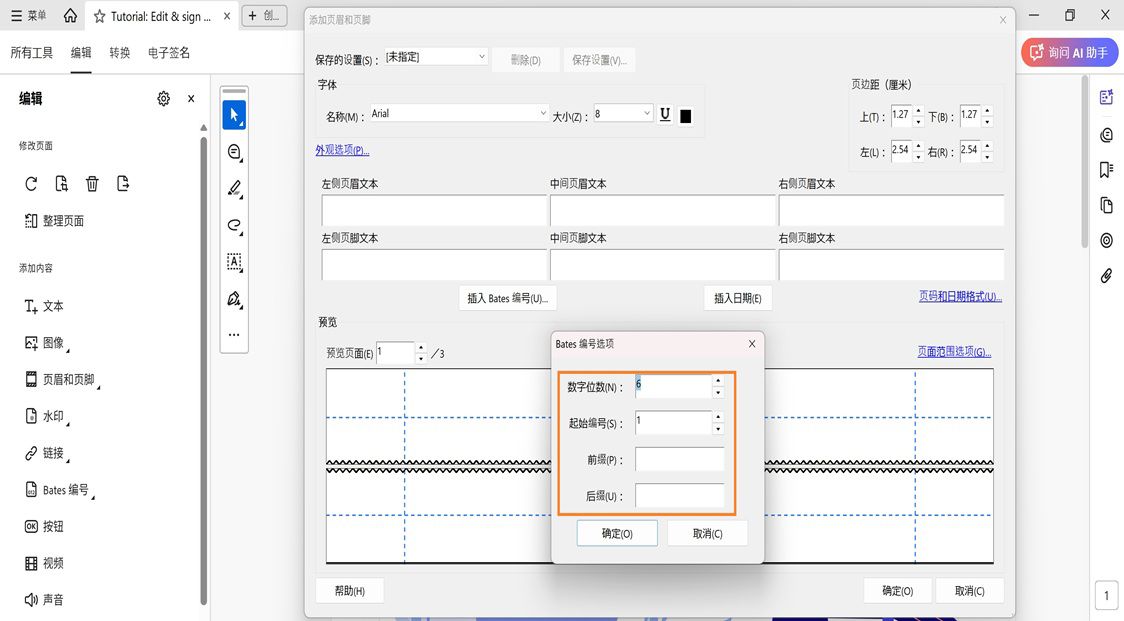Switch to the 转换 ribbon tab
This screenshot has height=621, width=1124.
(119, 52)
